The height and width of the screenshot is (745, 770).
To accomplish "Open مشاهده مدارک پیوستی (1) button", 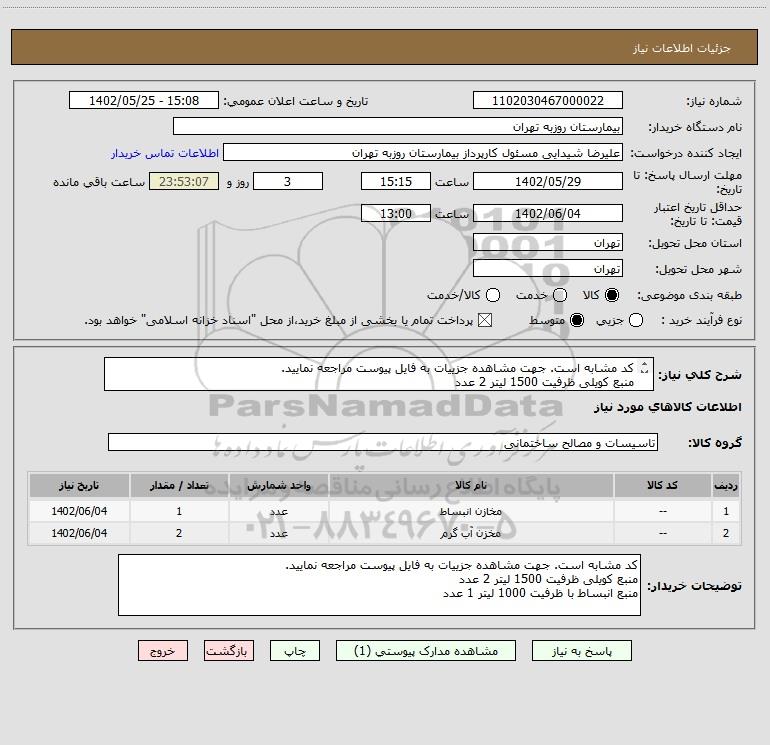I will coord(426,651).
